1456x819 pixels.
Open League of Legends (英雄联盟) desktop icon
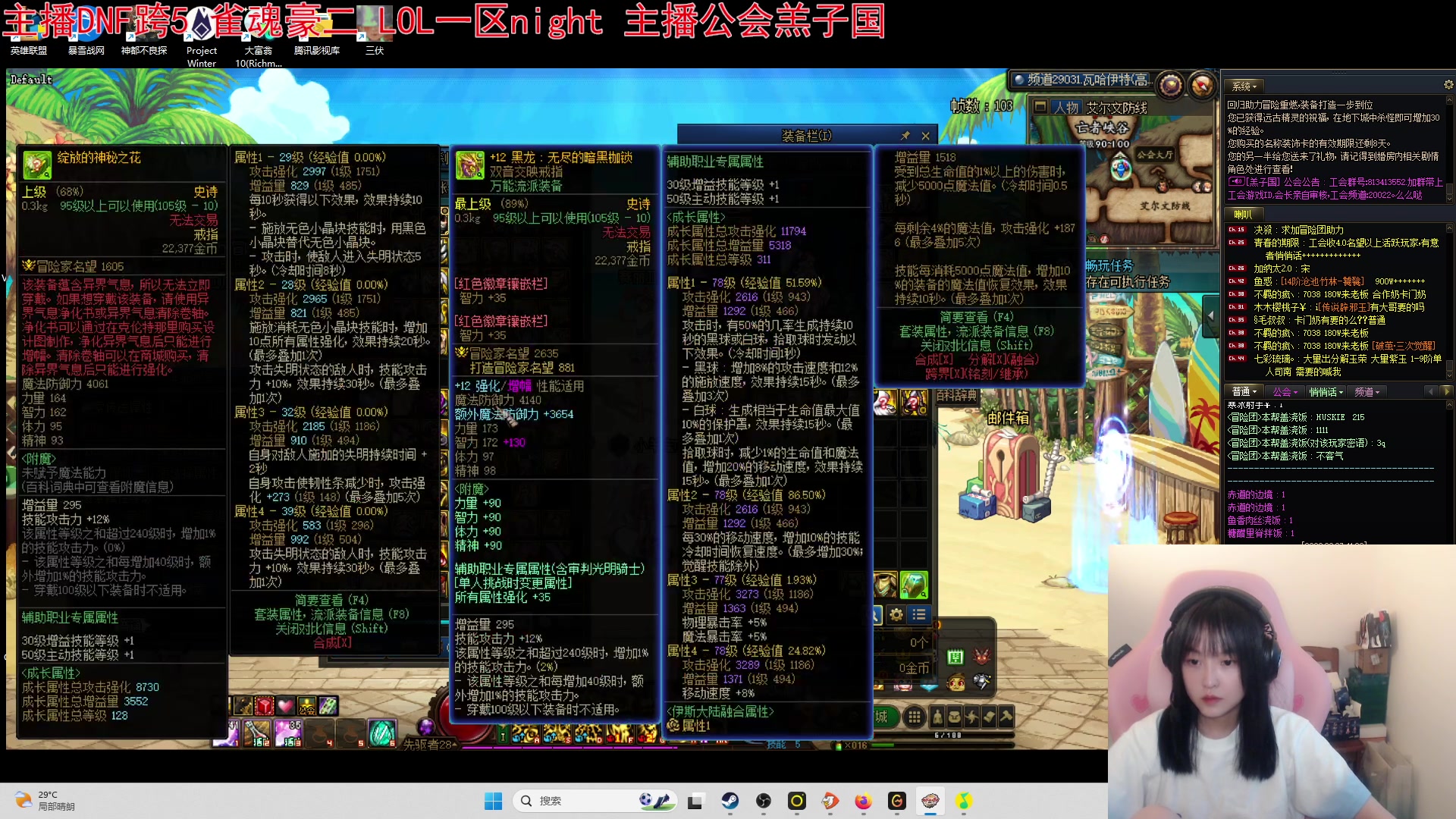pos(29,32)
